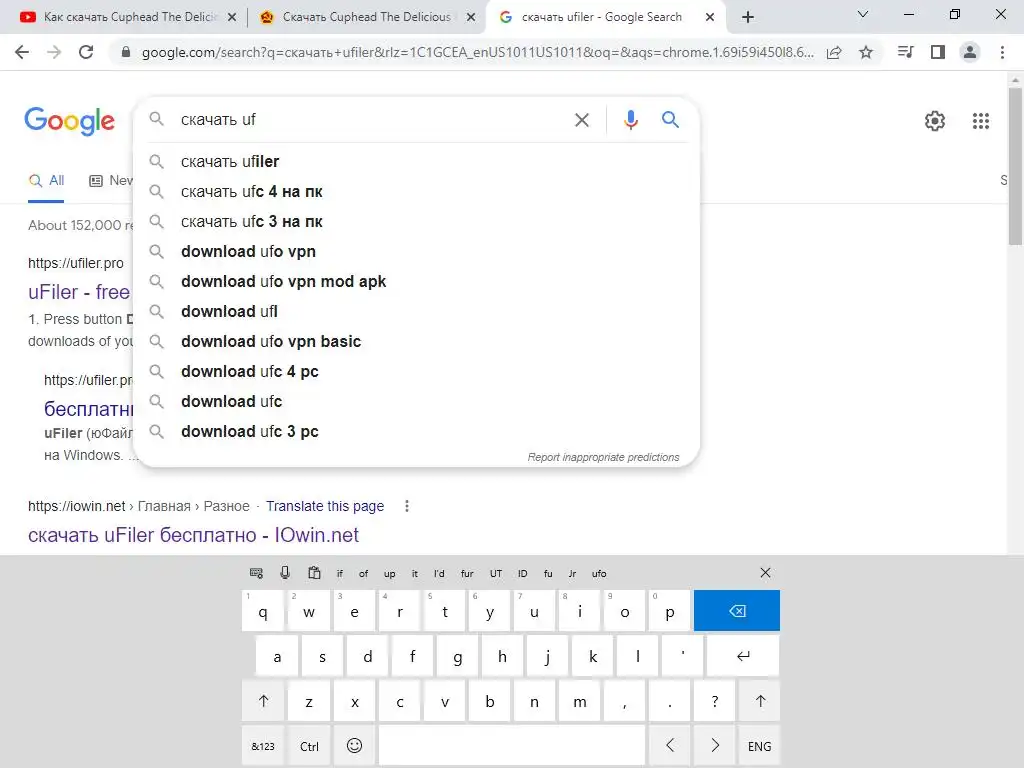Start voice search with the microphone icon
Screen dimensions: 1024x768
point(630,120)
